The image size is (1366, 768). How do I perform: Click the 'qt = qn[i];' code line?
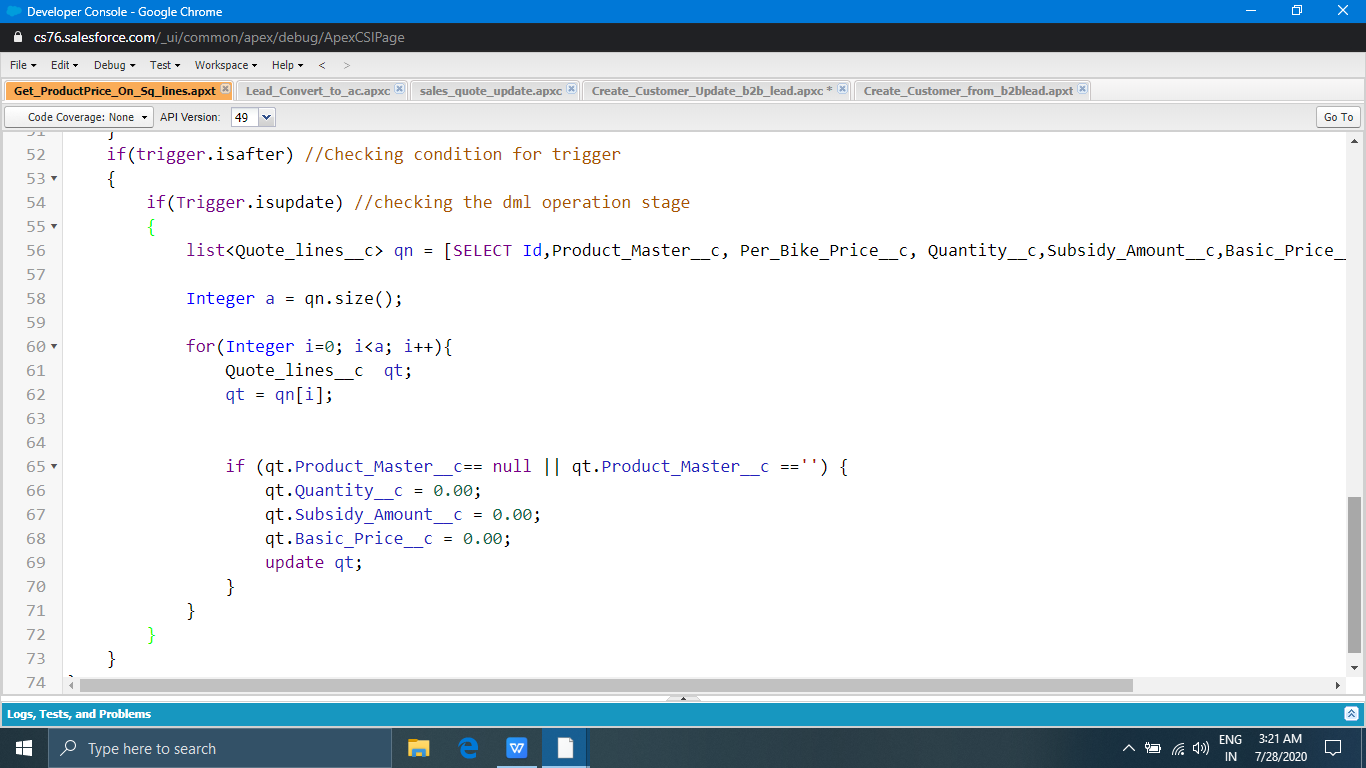point(279,395)
